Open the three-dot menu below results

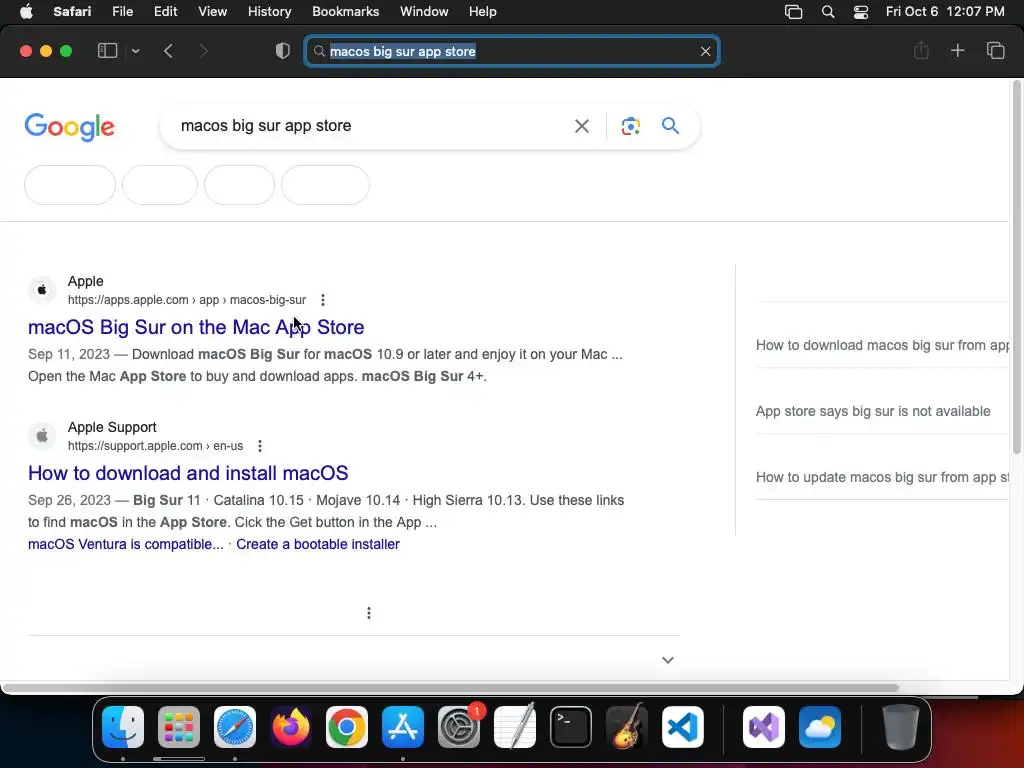[x=369, y=613]
